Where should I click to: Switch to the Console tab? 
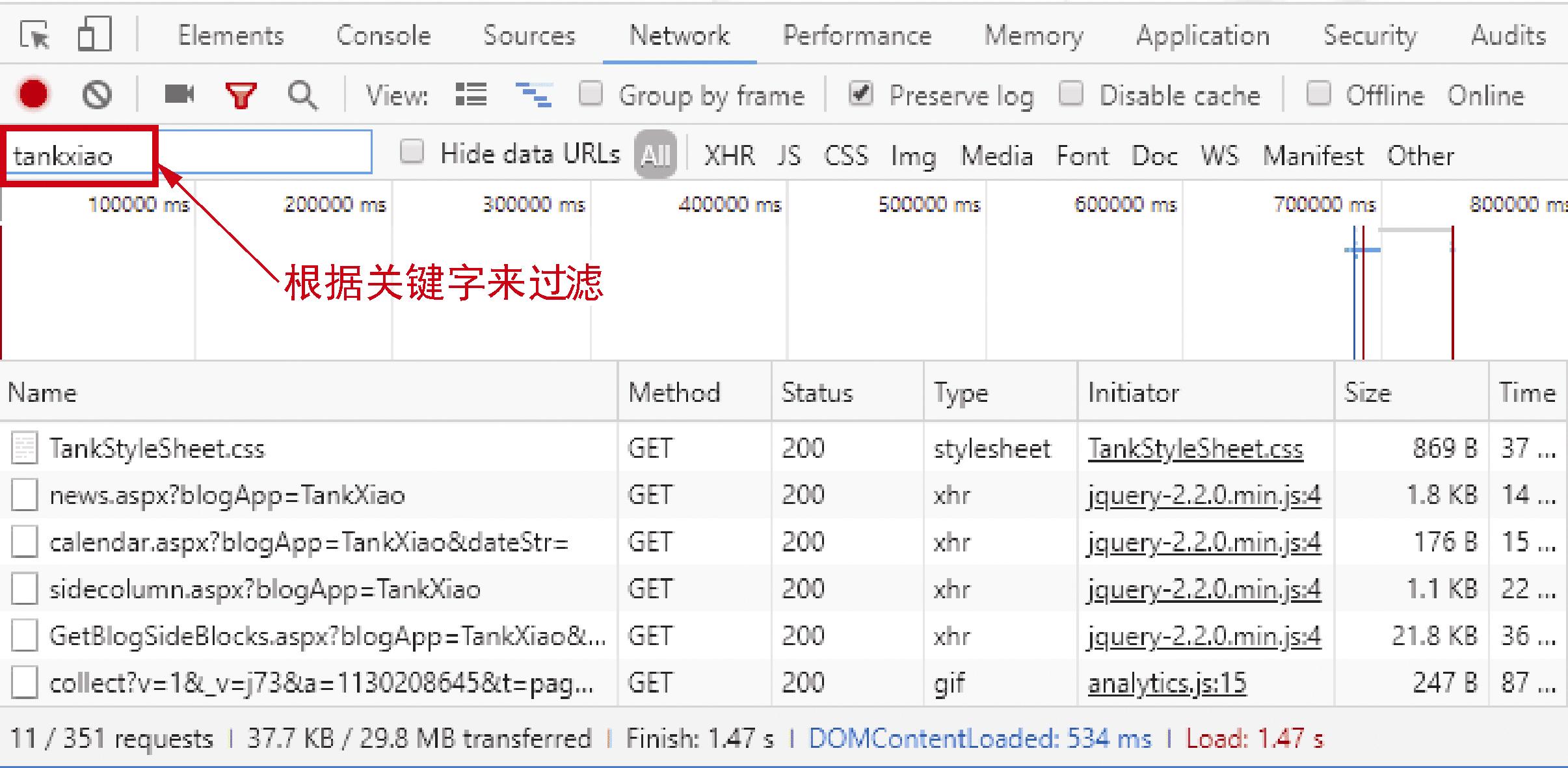click(x=382, y=36)
